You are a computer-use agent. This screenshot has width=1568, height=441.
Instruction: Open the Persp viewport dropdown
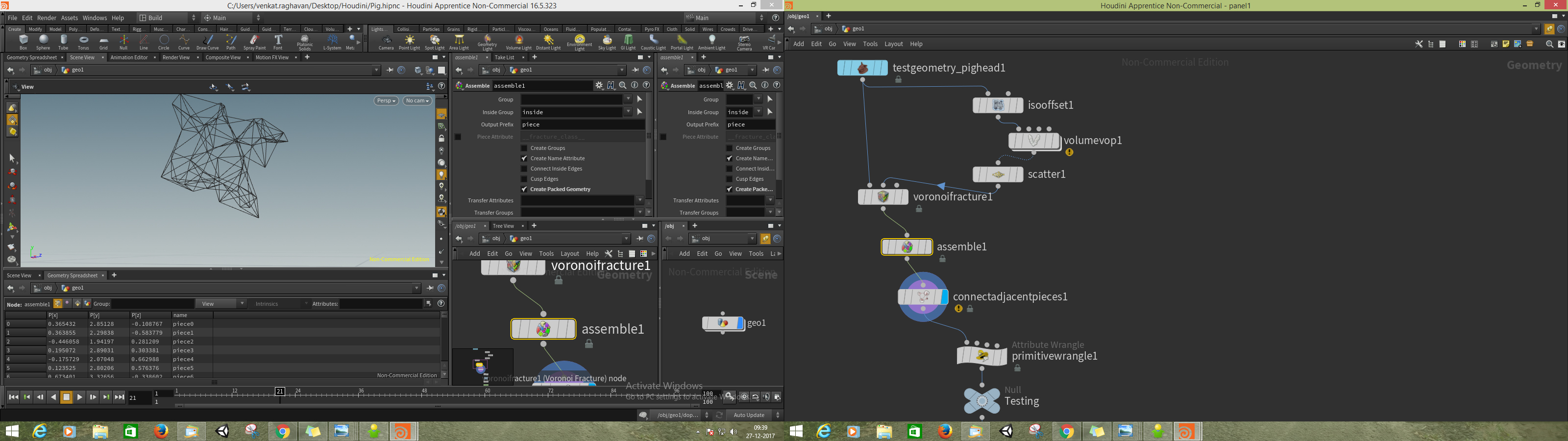point(386,100)
